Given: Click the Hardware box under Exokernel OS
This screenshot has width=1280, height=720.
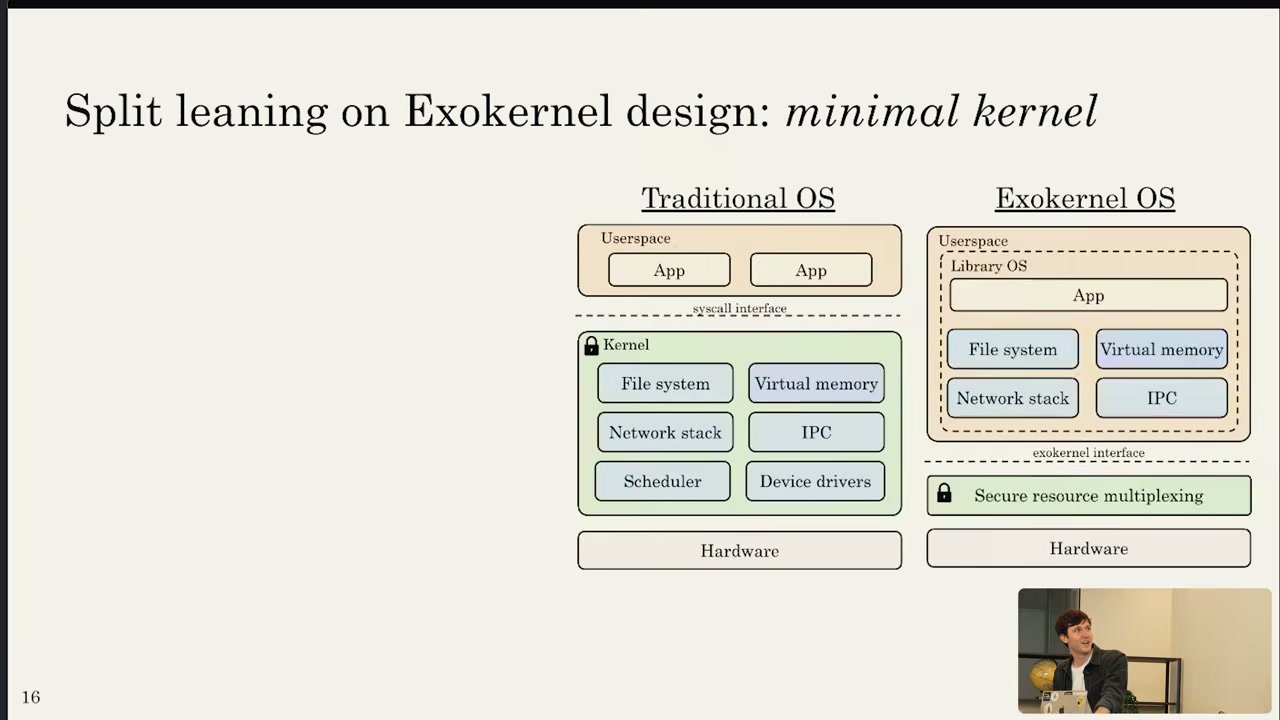Looking at the screenshot, I should pyautogui.click(x=1089, y=548).
